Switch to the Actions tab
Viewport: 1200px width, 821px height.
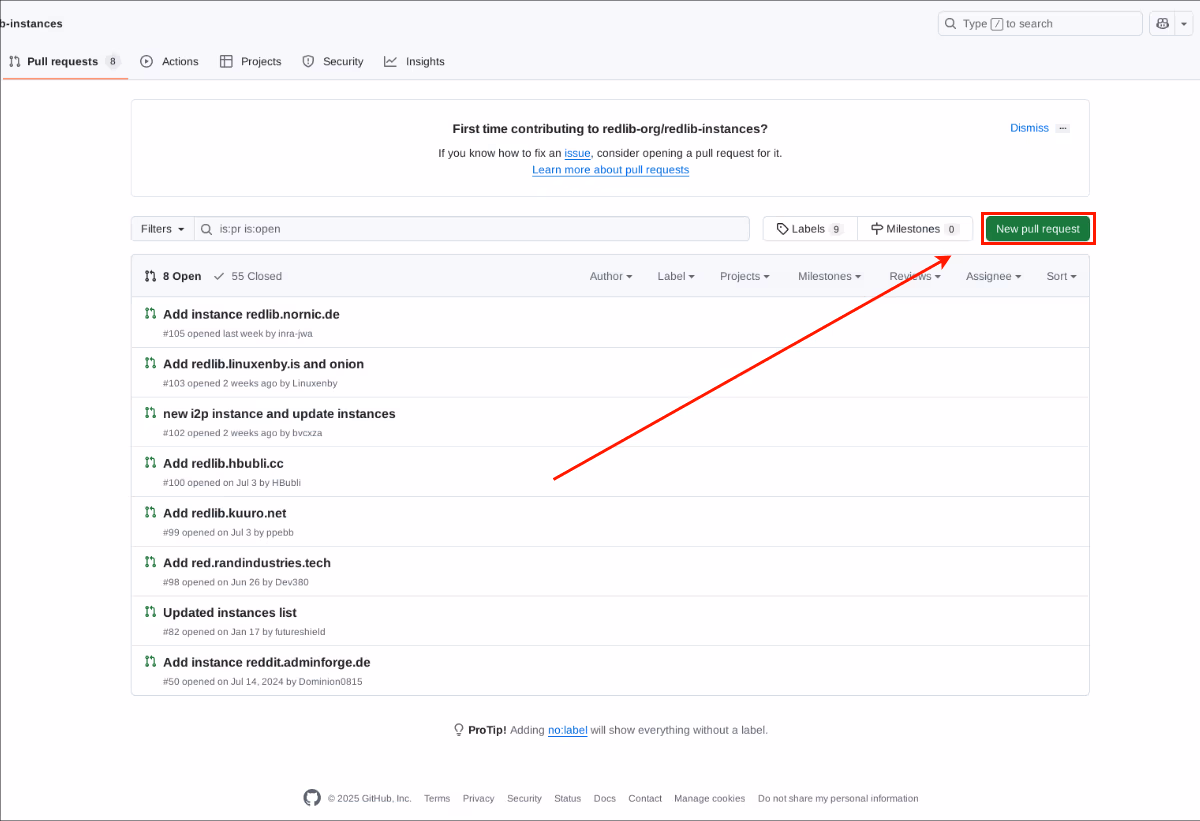tap(170, 61)
